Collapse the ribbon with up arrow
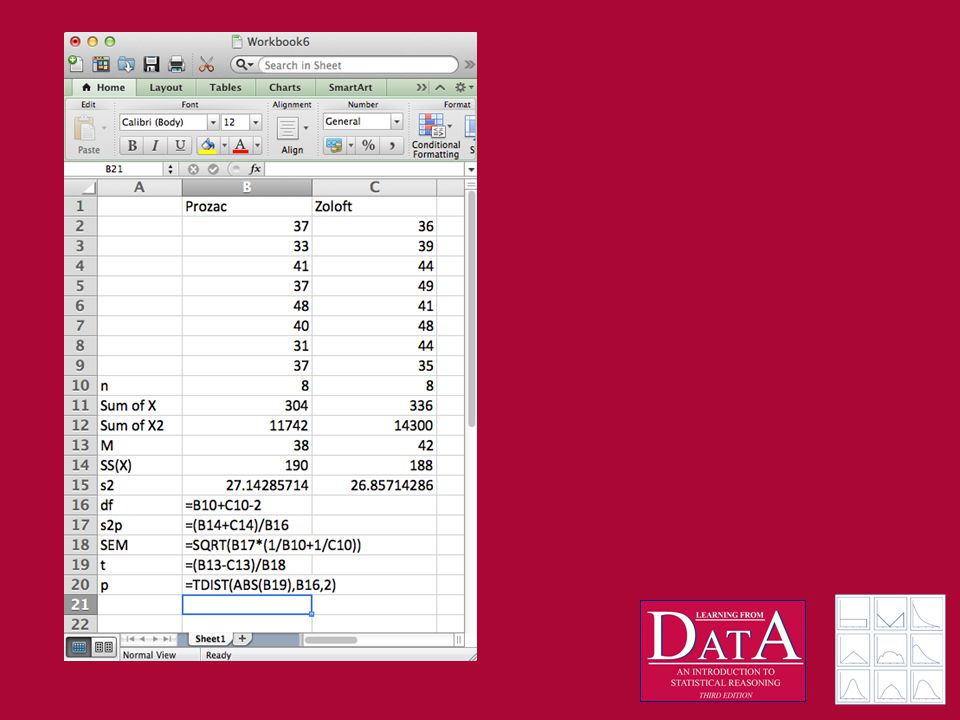 point(440,88)
